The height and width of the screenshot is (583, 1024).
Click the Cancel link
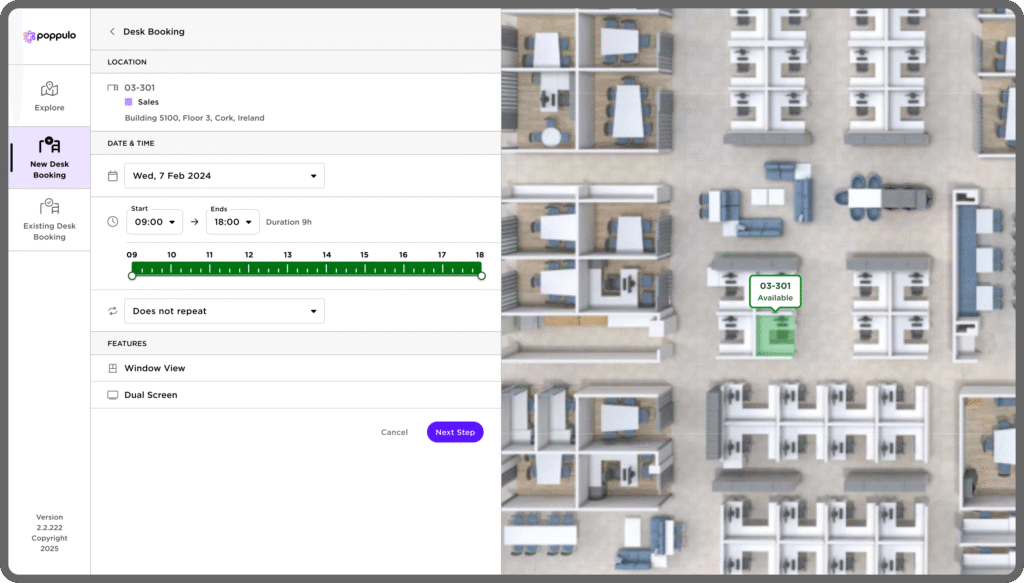coord(394,432)
